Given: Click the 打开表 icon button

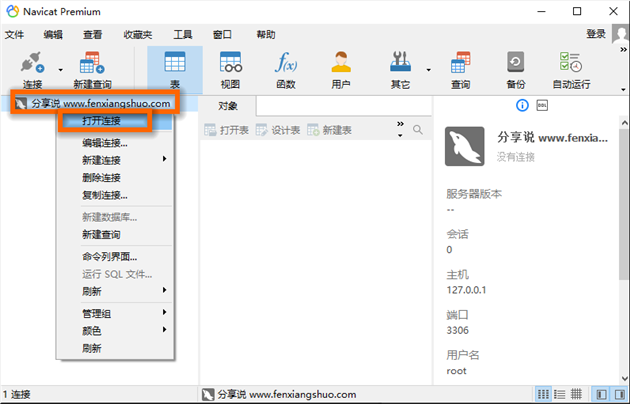Looking at the screenshot, I should tap(227, 130).
